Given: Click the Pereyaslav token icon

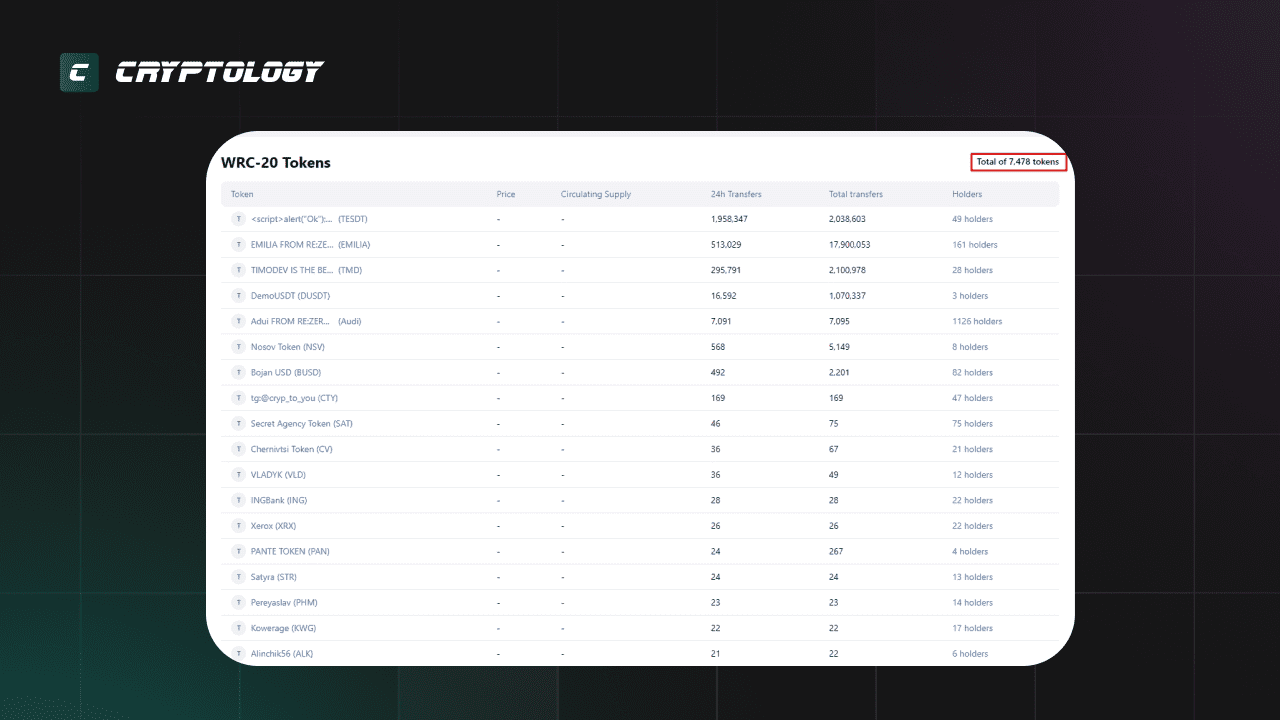Looking at the screenshot, I should pyautogui.click(x=238, y=603).
